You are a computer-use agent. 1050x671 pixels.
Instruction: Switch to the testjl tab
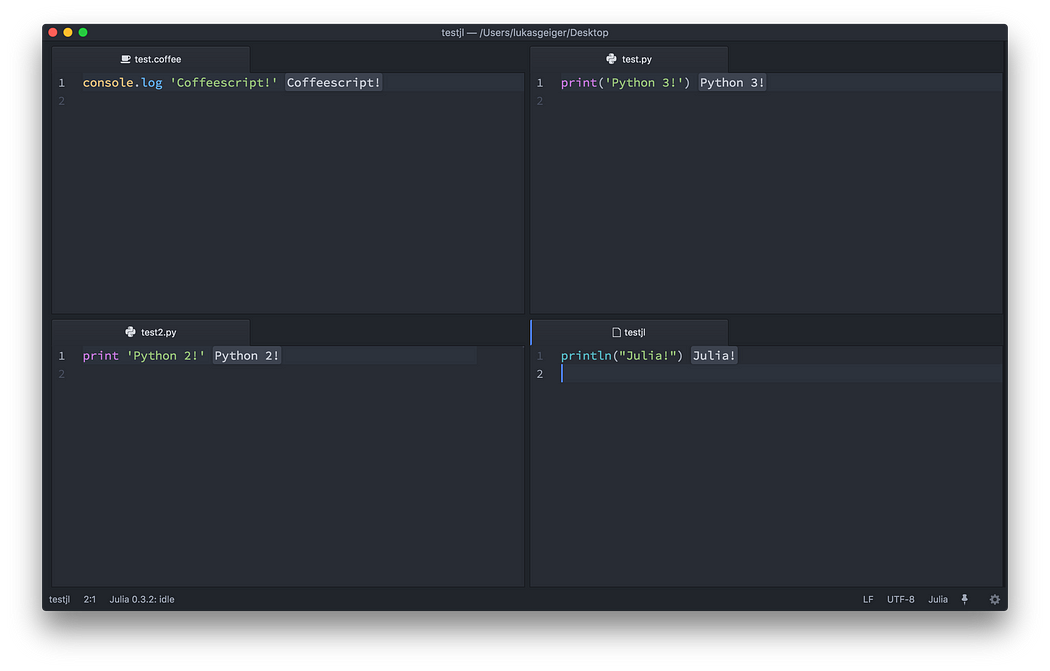[629, 332]
